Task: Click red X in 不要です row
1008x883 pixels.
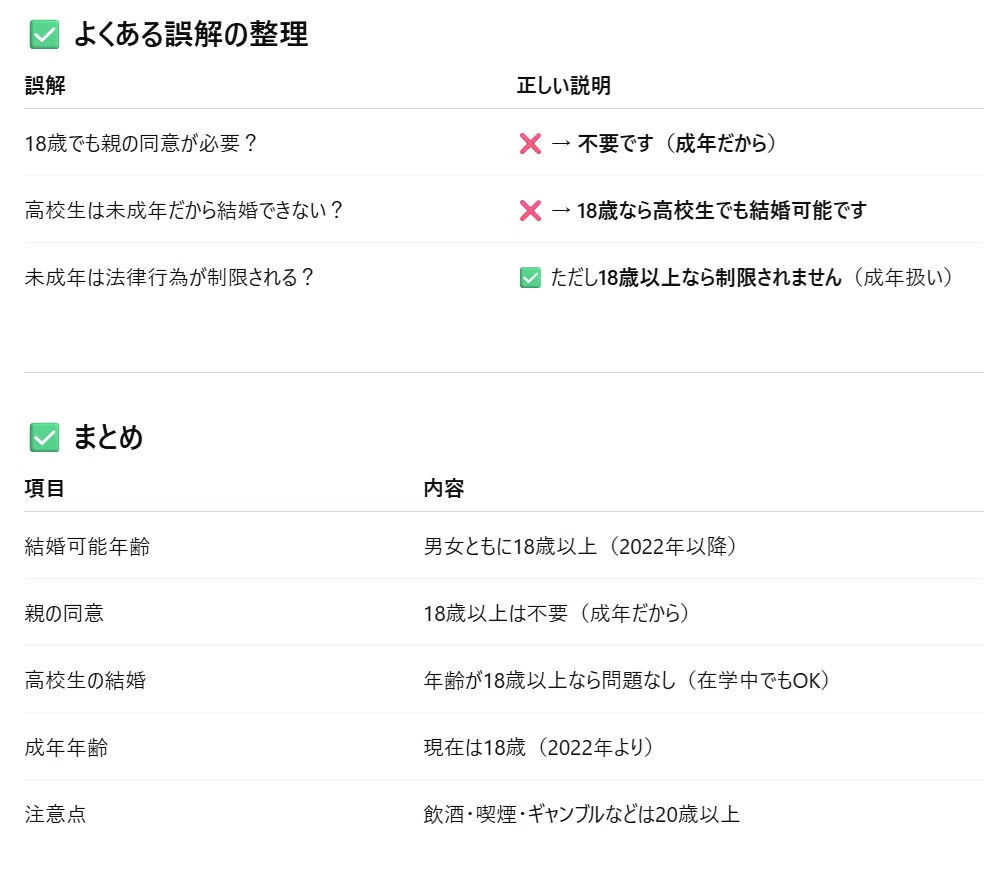Action: [530, 143]
